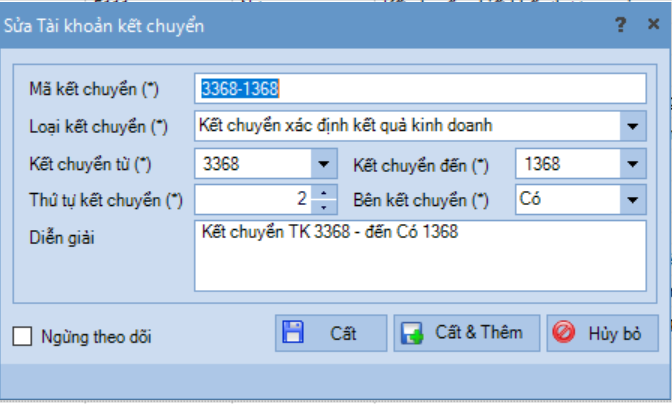Increase Thứ tự kết chuyển with up arrow
672x404 pixels.
click(324, 193)
